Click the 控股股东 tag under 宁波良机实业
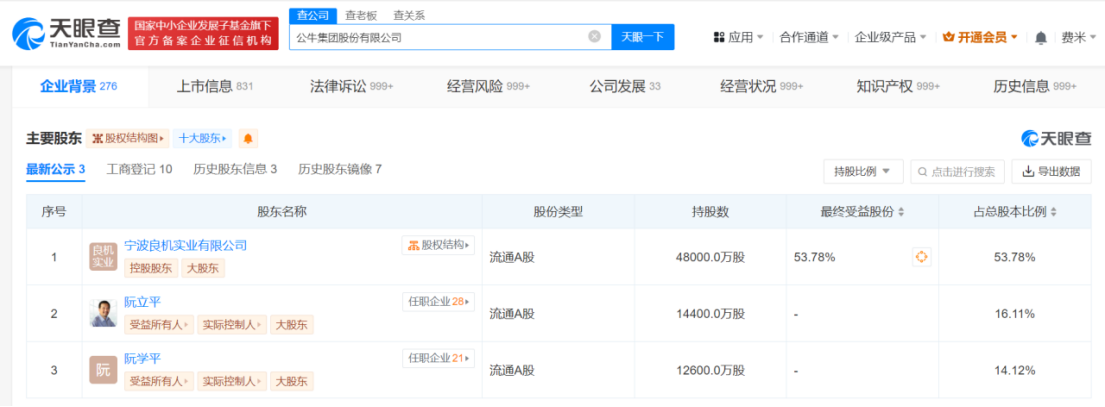The height and width of the screenshot is (407, 1105). click(x=152, y=268)
